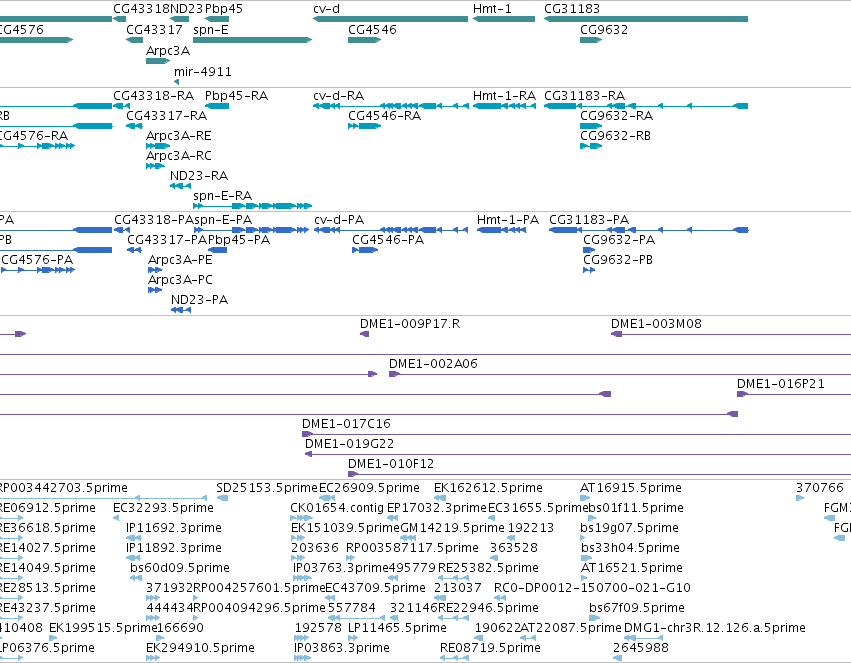Image resolution: width=851 pixels, height=663 pixels.
Task: Click protein Hmt-1-PA label
Action: [x=508, y=220]
